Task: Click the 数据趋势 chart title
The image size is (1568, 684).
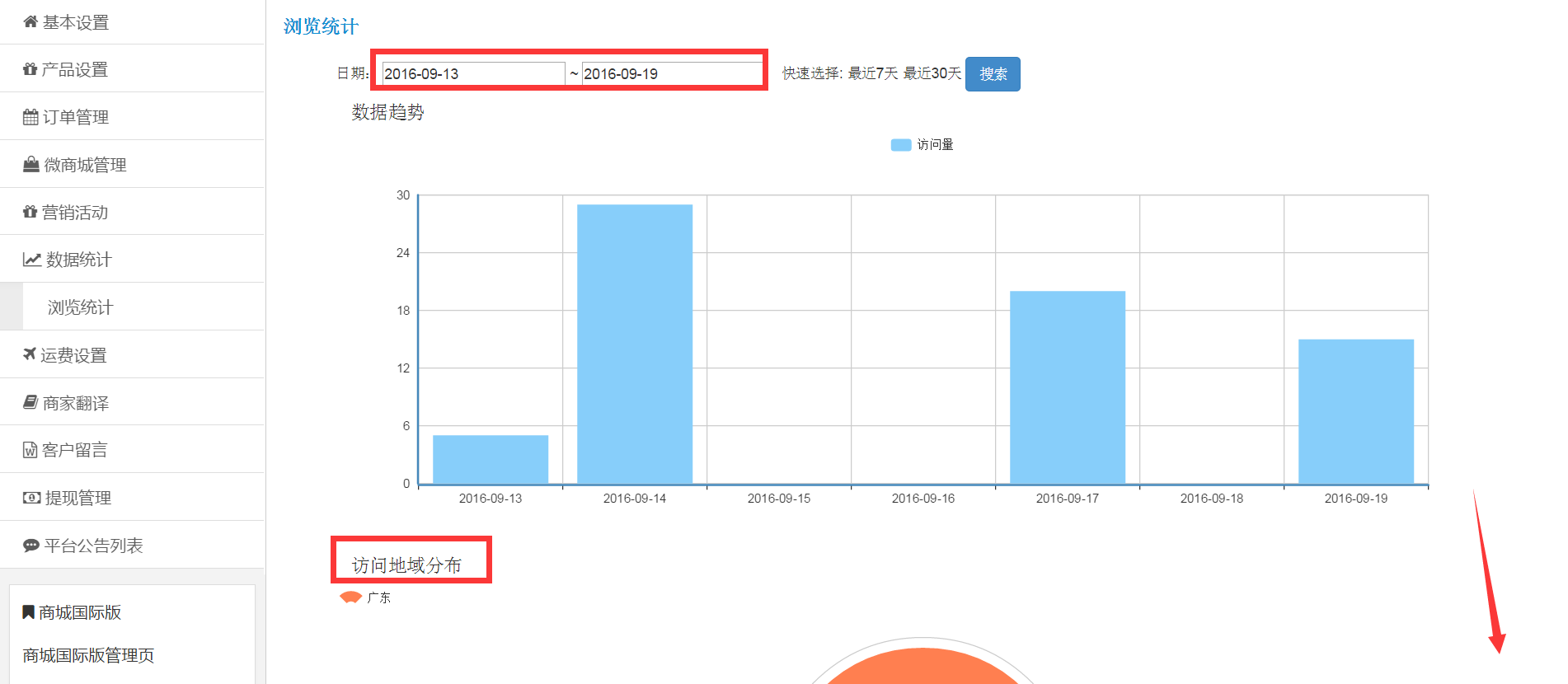Action: [387, 112]
